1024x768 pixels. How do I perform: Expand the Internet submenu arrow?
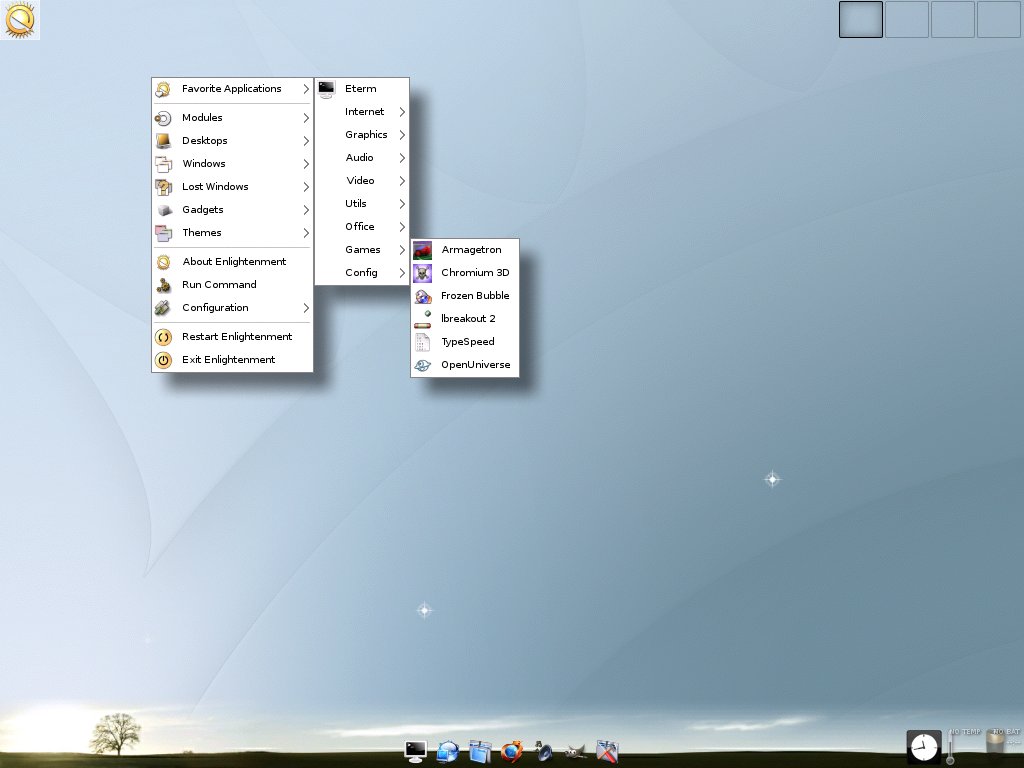coord(402,112)
